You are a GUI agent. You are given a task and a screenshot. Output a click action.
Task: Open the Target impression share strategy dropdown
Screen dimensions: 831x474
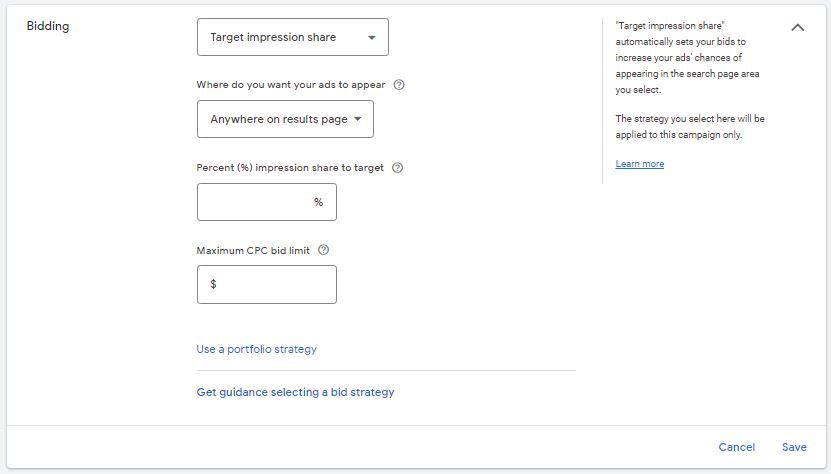(292, 37)
